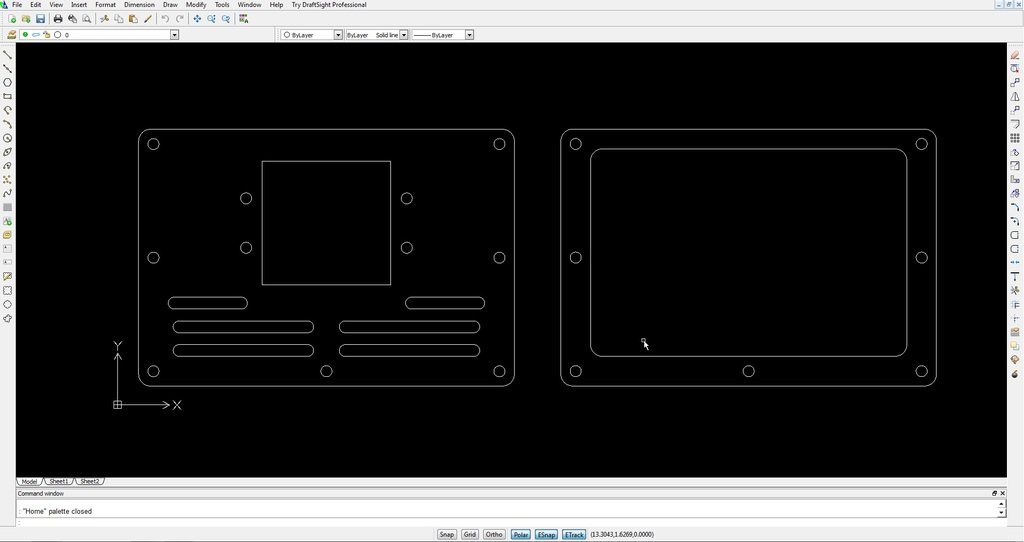Select the Delete eraser tool
Image resolution: width=1024 pixels, height=542 pixels.
1014,55
